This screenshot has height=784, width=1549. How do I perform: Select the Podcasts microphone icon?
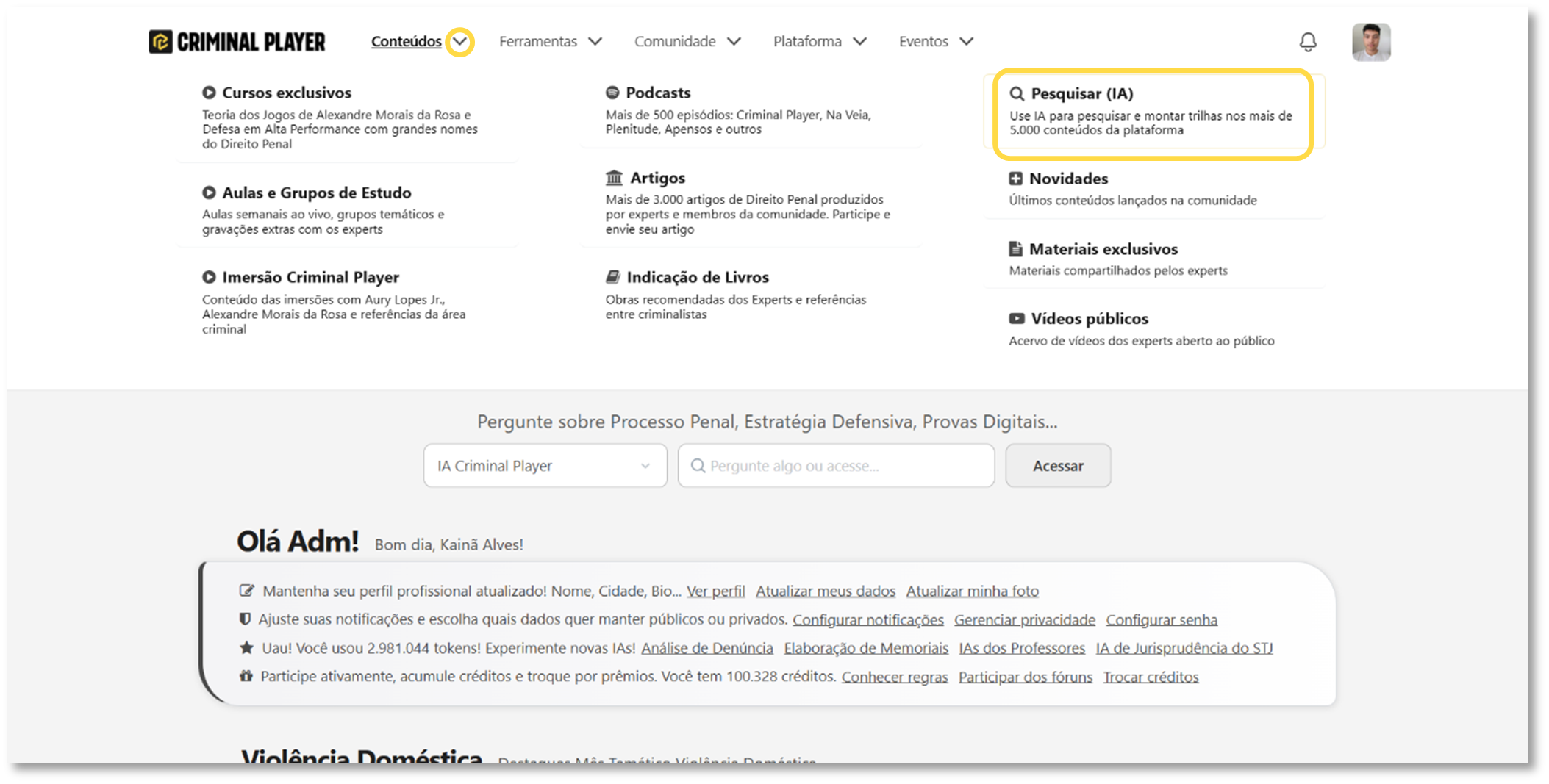pyautogui.click(x=612, y=93)
